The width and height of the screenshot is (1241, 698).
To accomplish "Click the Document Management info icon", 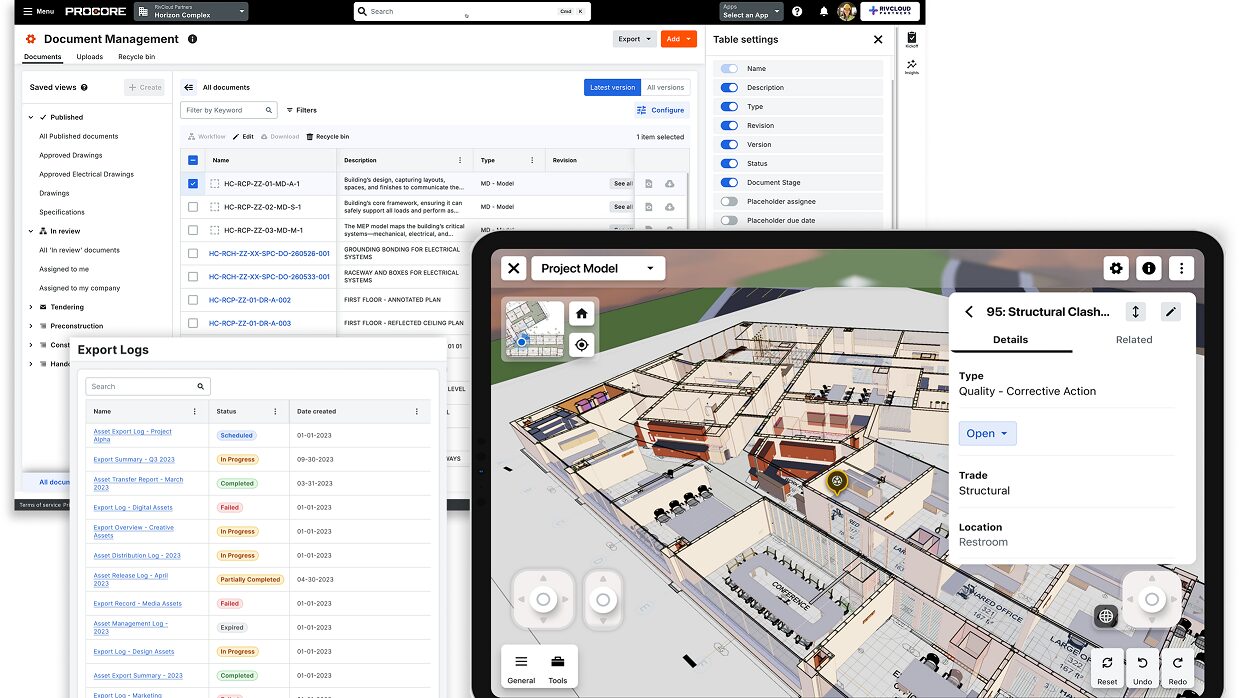I will (192, 39).
